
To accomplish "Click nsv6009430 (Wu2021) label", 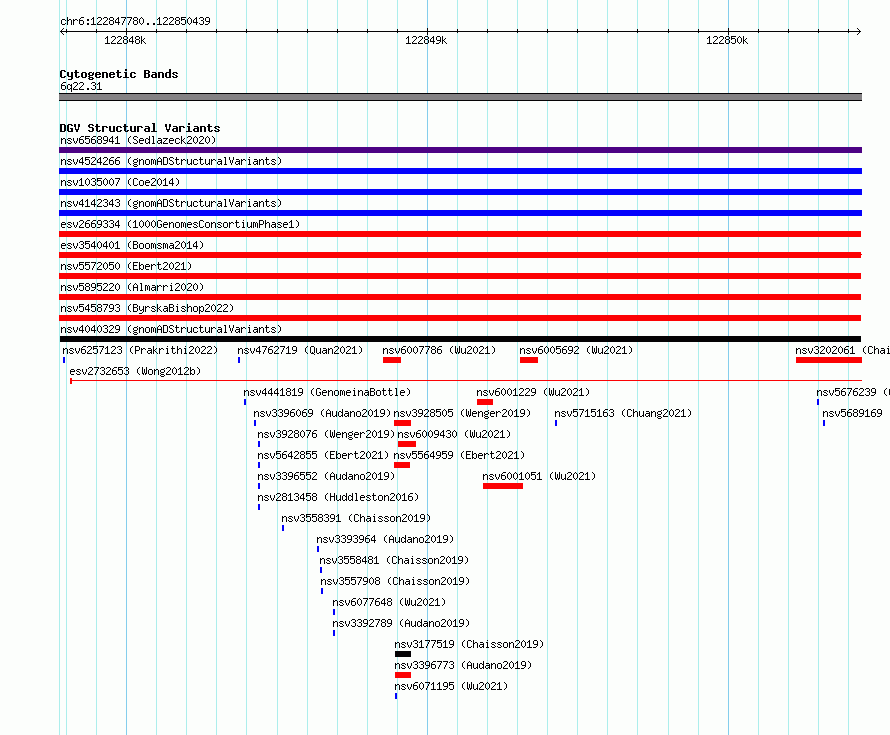I will 454,434.
